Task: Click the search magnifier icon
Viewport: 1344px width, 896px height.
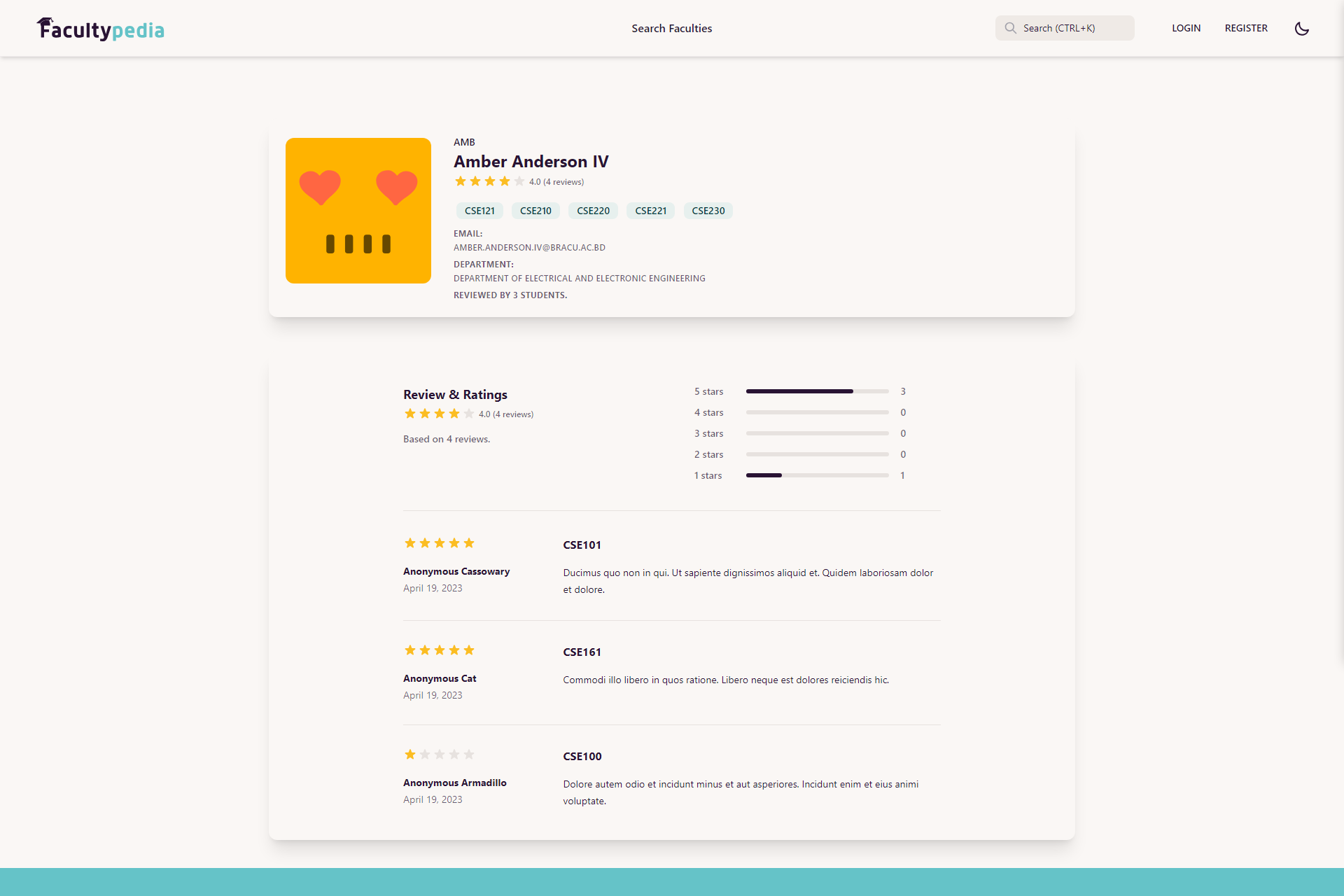Action: pyautogui.click(x=1010, y=28)
